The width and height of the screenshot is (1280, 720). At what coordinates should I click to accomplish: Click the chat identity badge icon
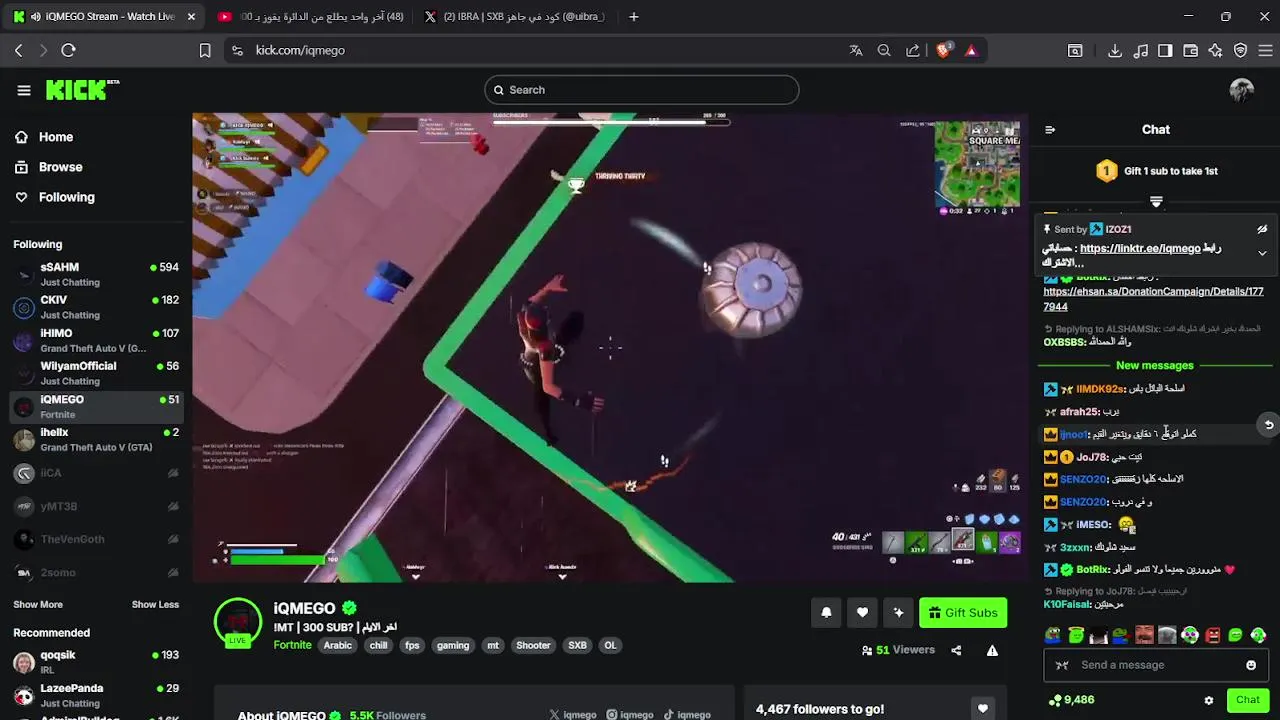(x=1062, y=665)
